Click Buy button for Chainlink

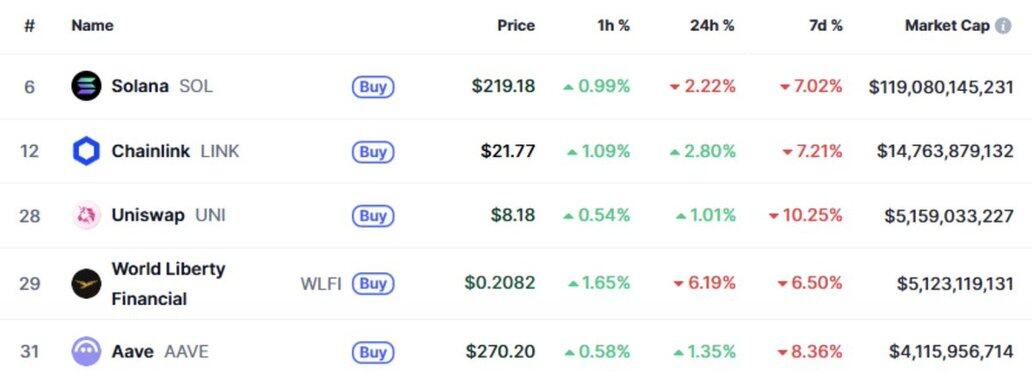373,151
